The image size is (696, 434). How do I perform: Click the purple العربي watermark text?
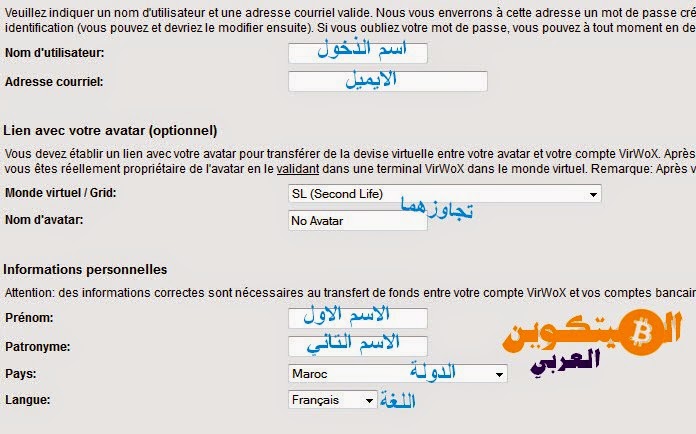[x=565, y=362]
